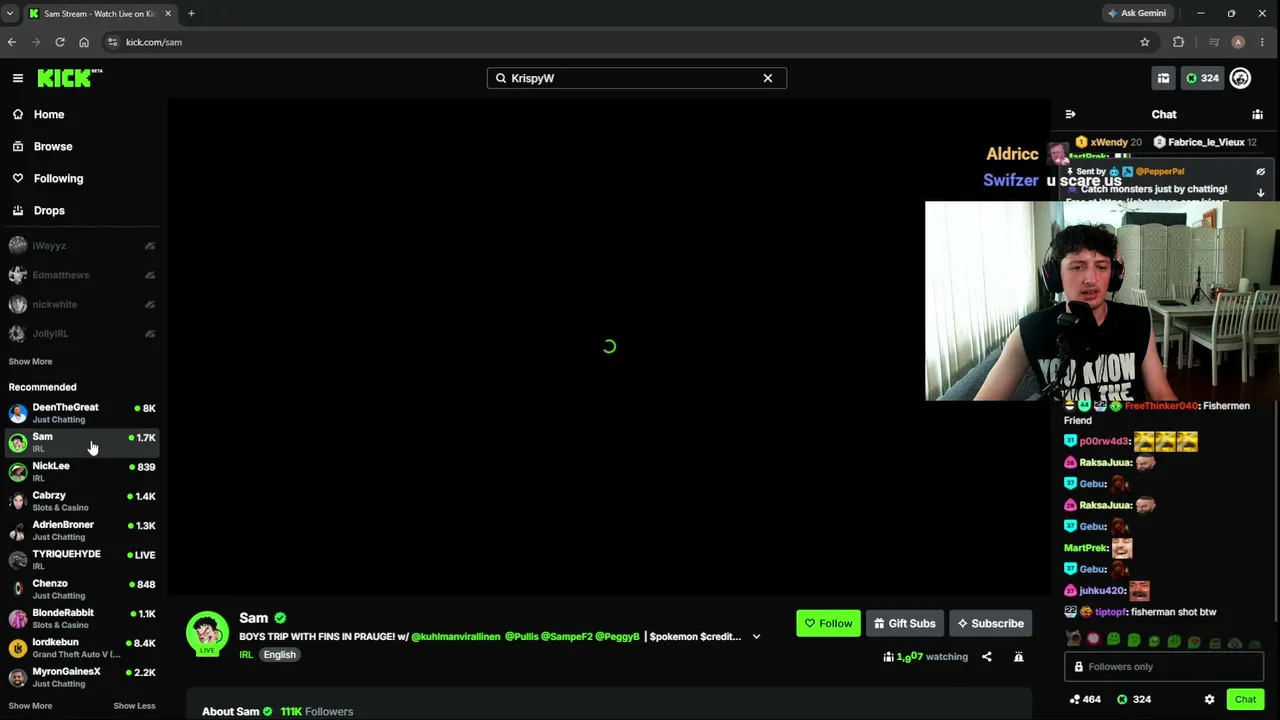Go back using the browser back arrow
Image resolution: width=1280 pixels, height=720 pixels.
coord(12,42)
